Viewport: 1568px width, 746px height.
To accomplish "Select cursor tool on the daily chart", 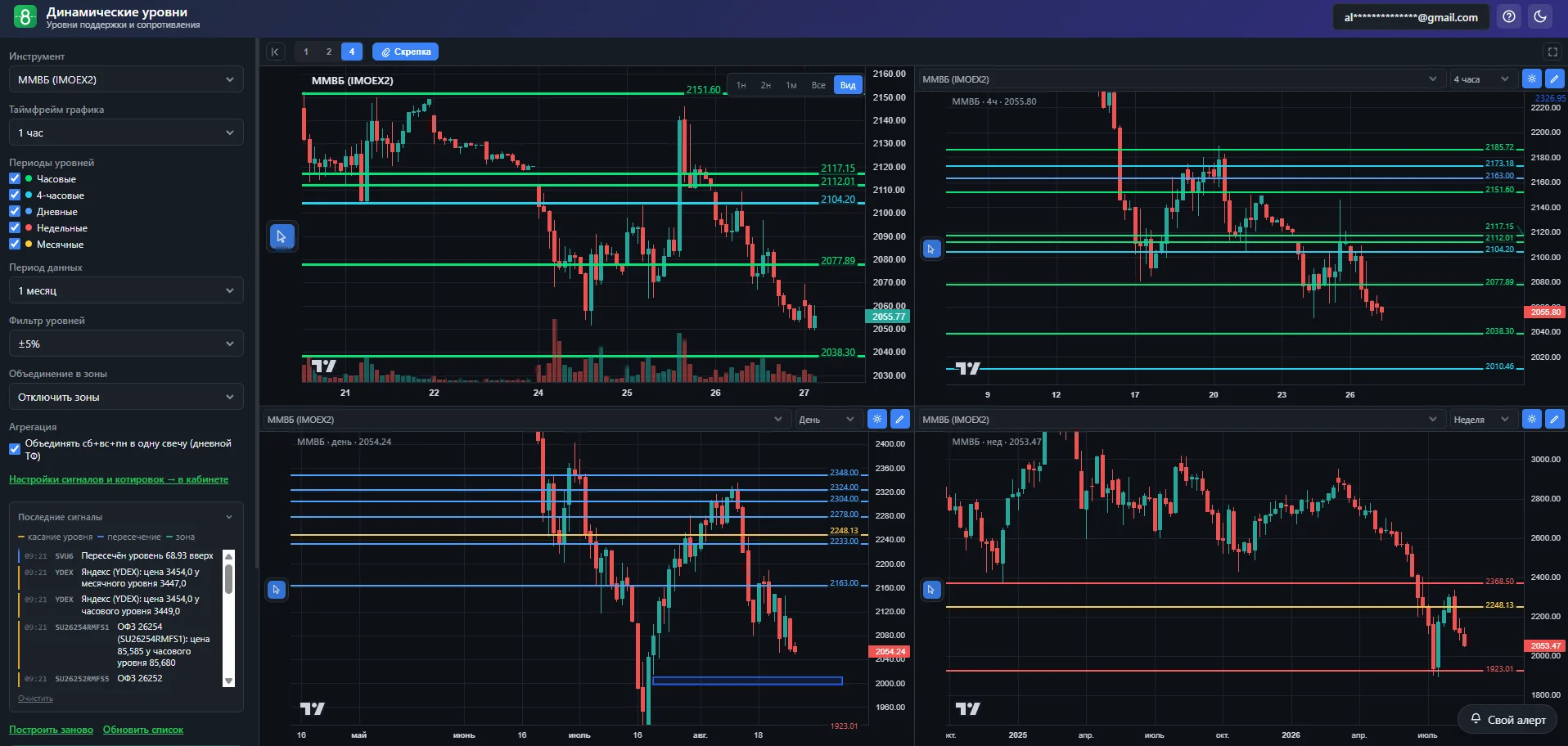I will coord(277,589).
